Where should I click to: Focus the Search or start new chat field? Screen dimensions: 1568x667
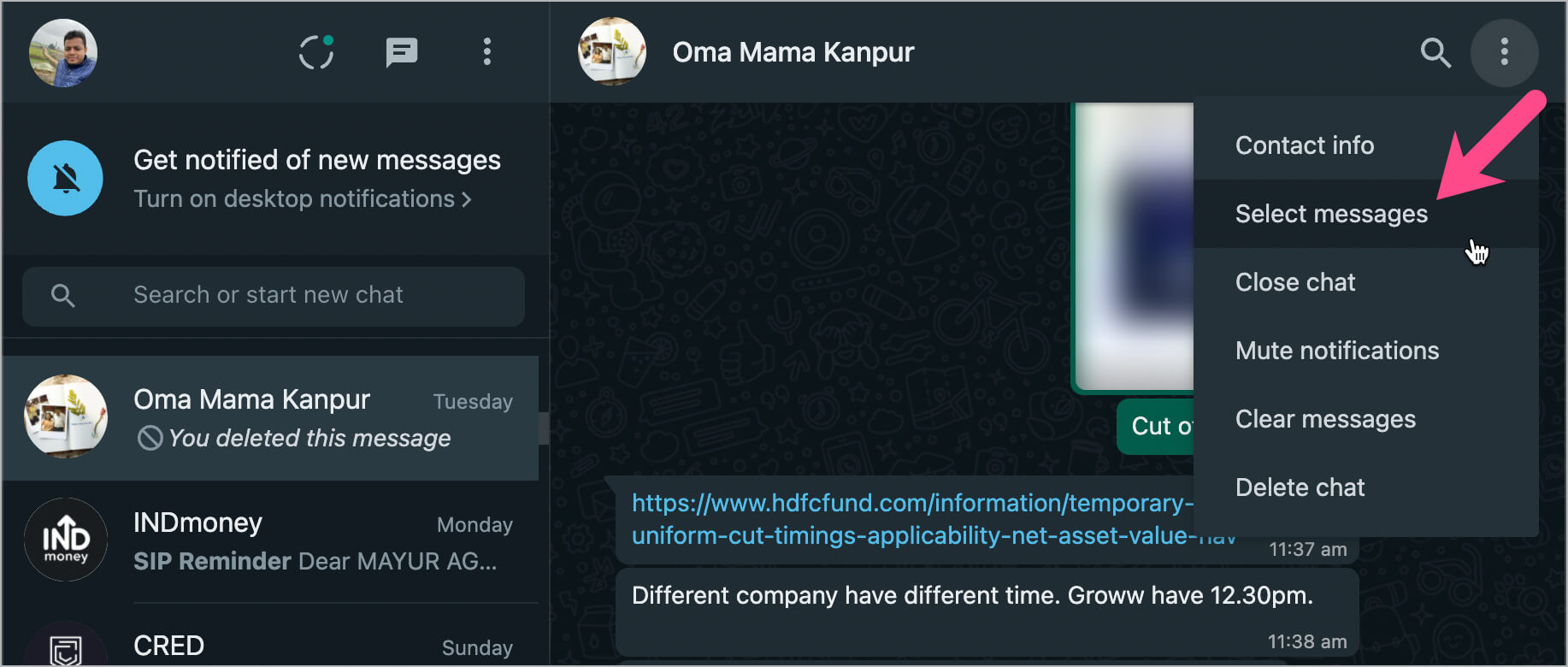tap(274, 296)
